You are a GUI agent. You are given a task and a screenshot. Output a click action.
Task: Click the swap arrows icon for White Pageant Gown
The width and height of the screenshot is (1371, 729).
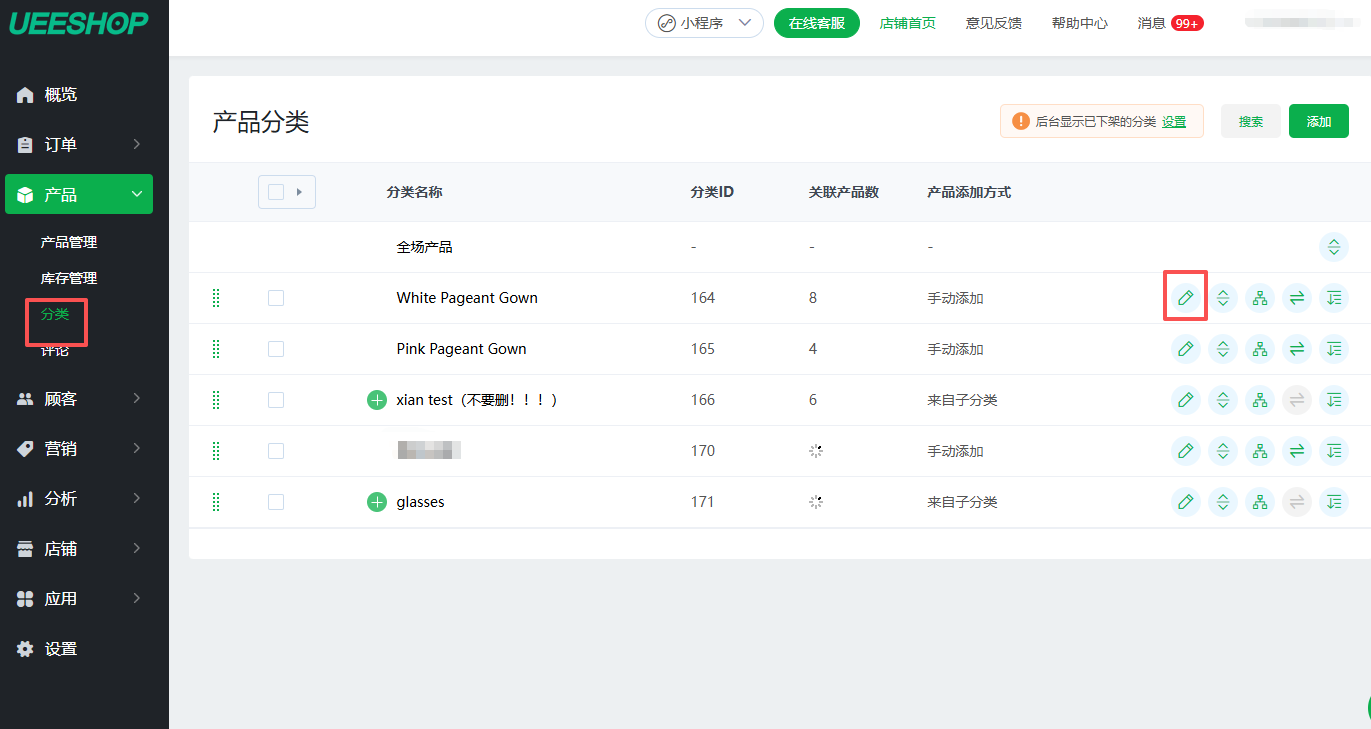(1297, 298)
